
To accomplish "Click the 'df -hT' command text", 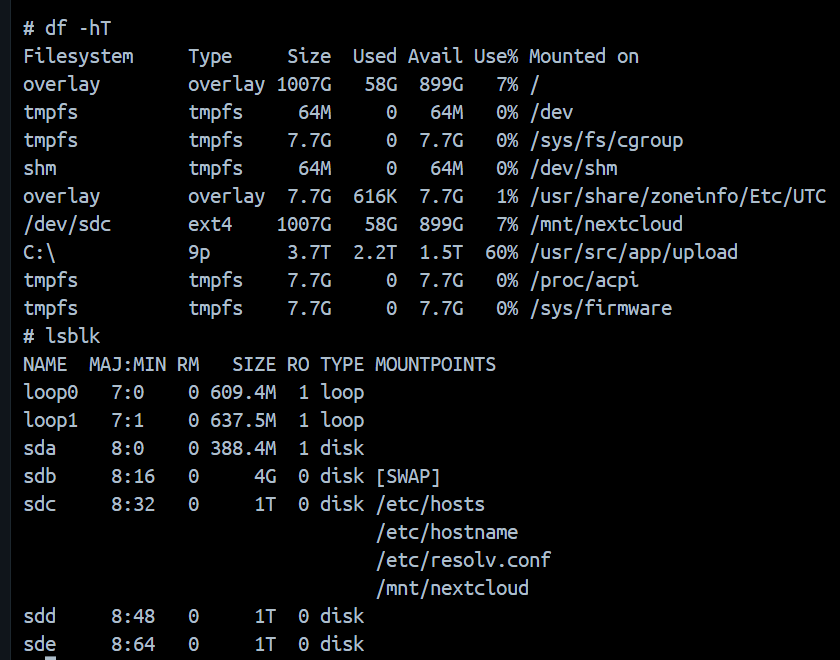I will click(78, 28).
